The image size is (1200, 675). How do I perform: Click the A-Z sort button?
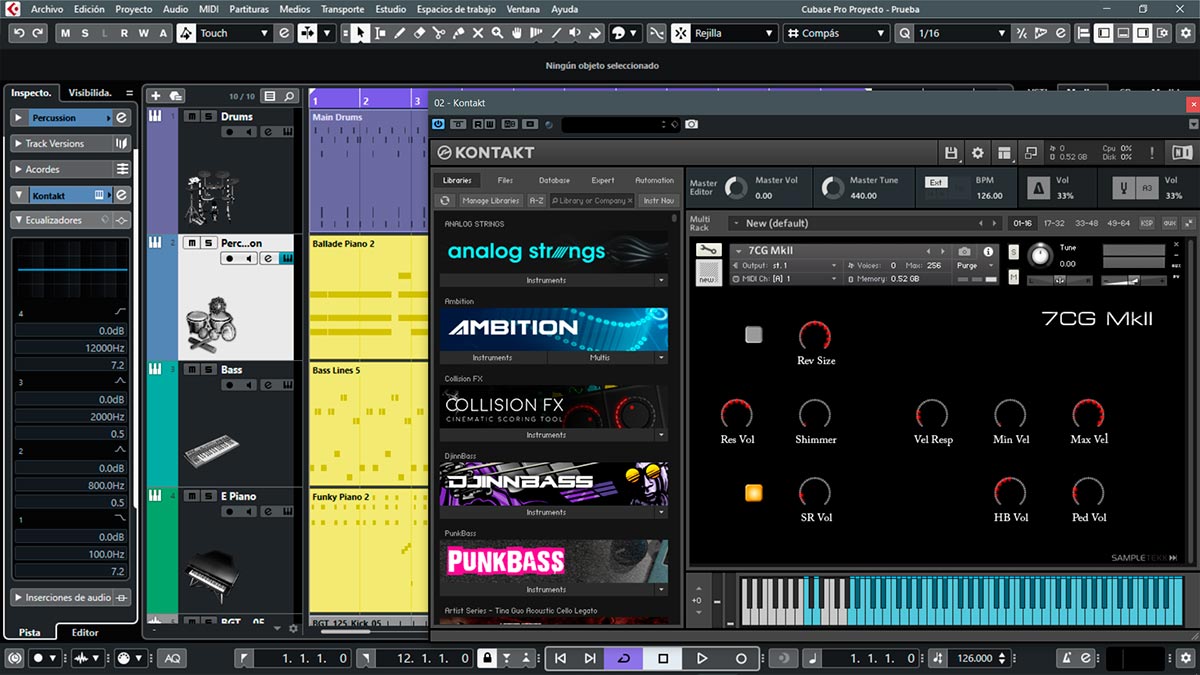point(536,200)
